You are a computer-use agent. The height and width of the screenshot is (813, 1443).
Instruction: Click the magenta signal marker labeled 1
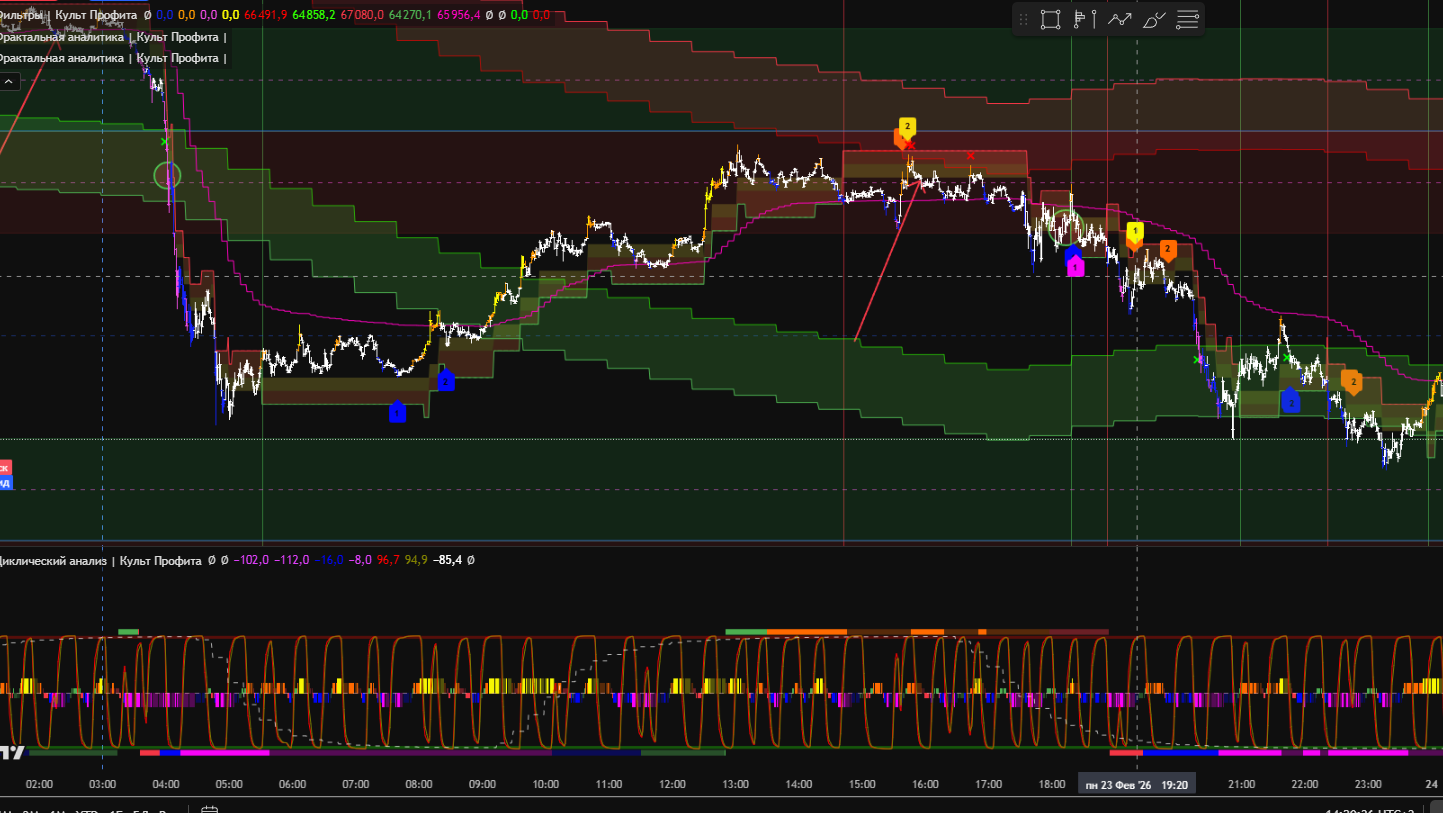1075,268
